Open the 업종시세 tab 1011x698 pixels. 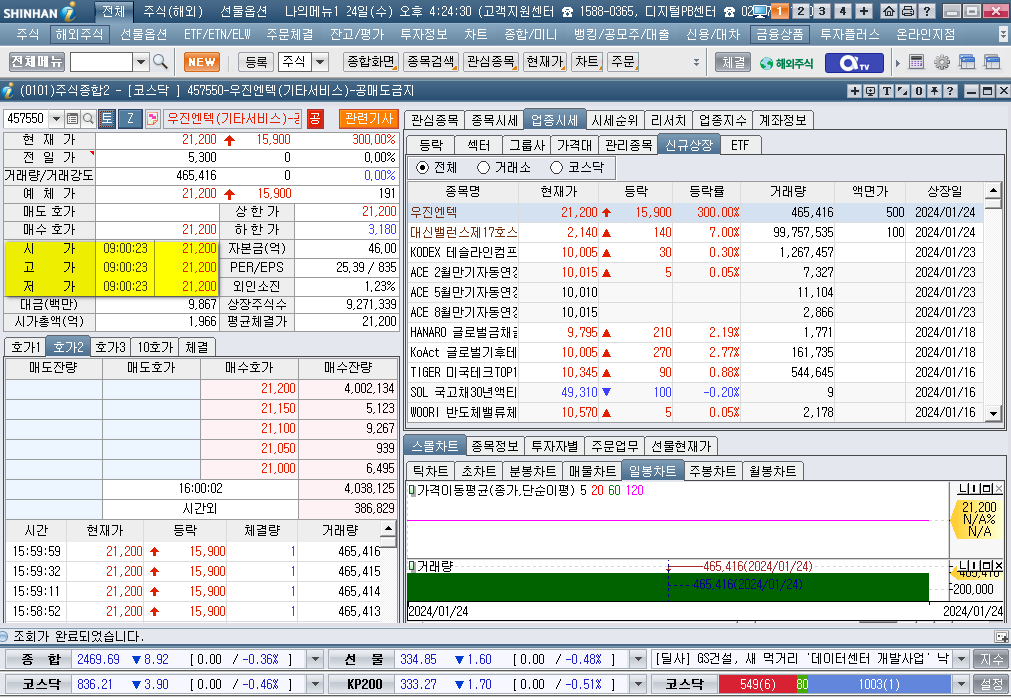click(x=554, y=120)
